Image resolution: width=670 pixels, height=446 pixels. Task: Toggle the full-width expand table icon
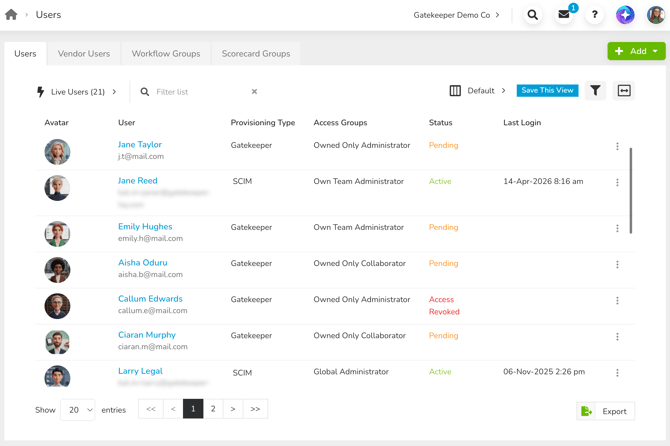pyautogui.click(x=624, y=91)
